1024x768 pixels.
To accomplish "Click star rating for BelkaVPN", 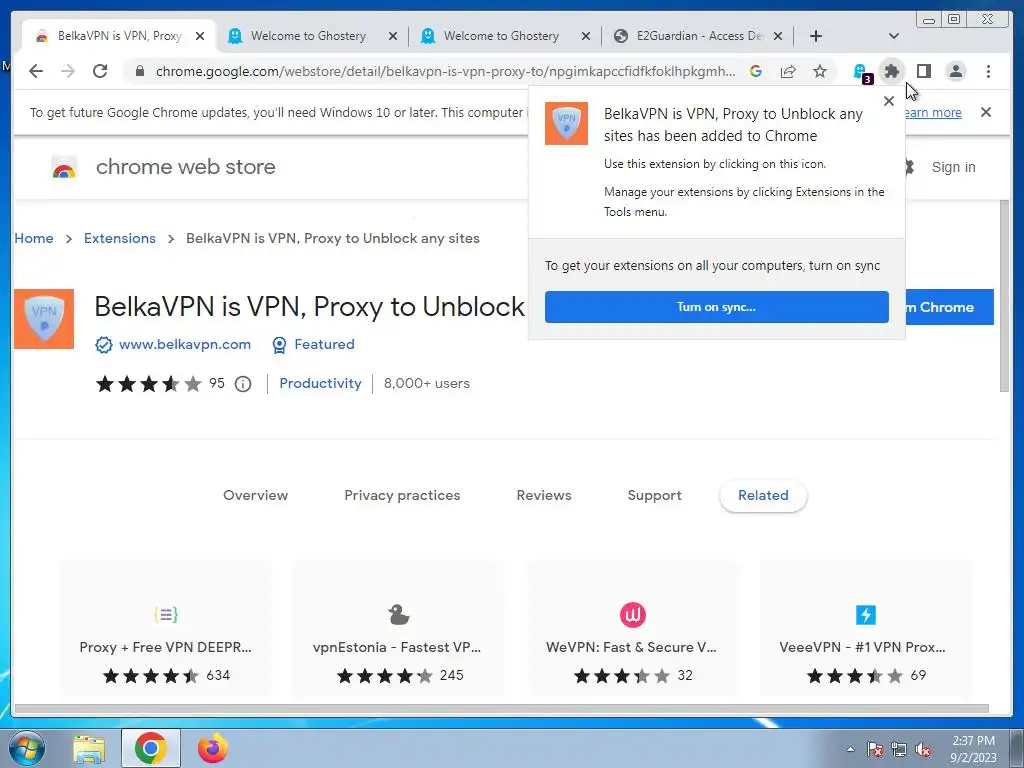I will click(149, 384).
